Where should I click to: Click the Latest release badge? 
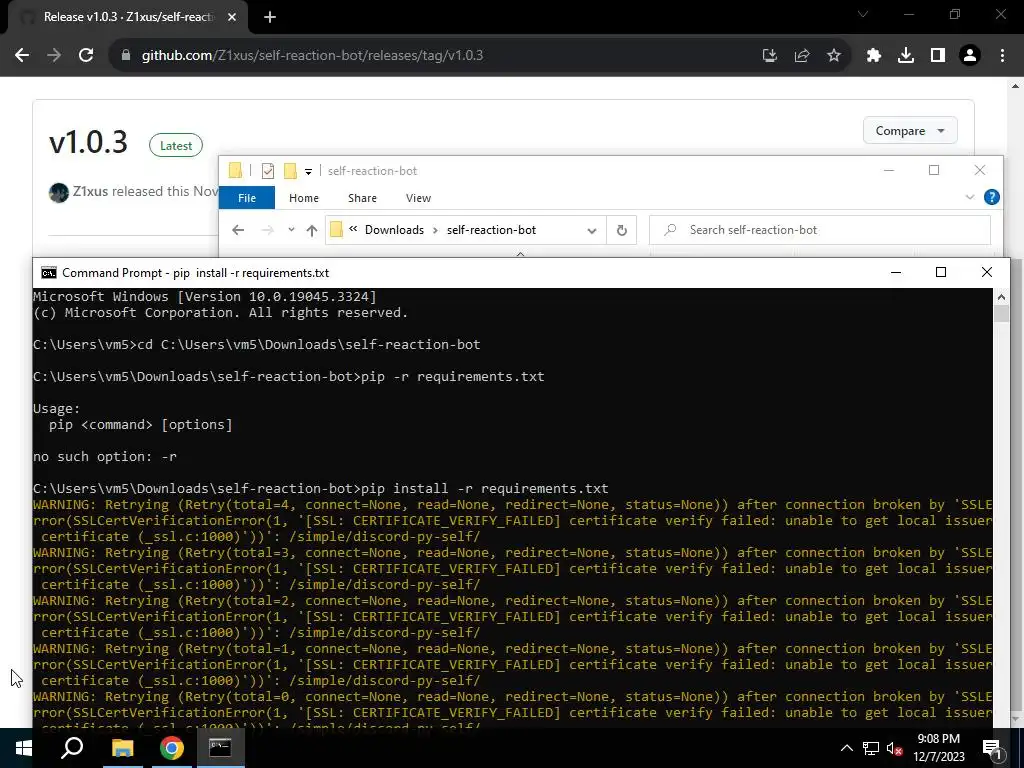tap(176, 146)
